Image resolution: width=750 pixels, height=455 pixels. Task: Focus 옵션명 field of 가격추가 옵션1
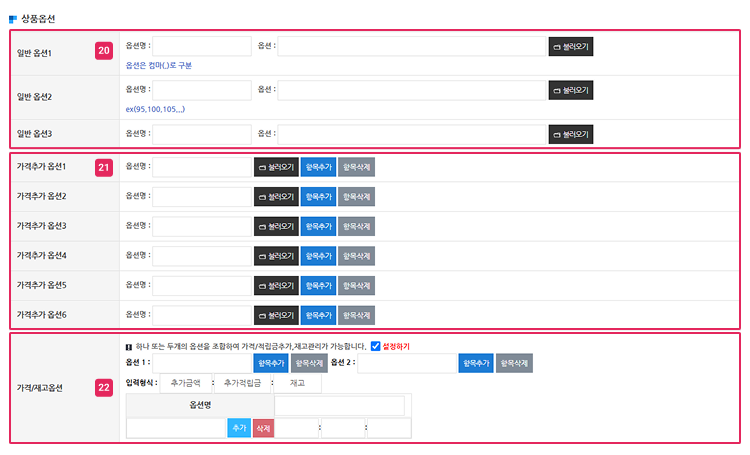coord(202,167)
